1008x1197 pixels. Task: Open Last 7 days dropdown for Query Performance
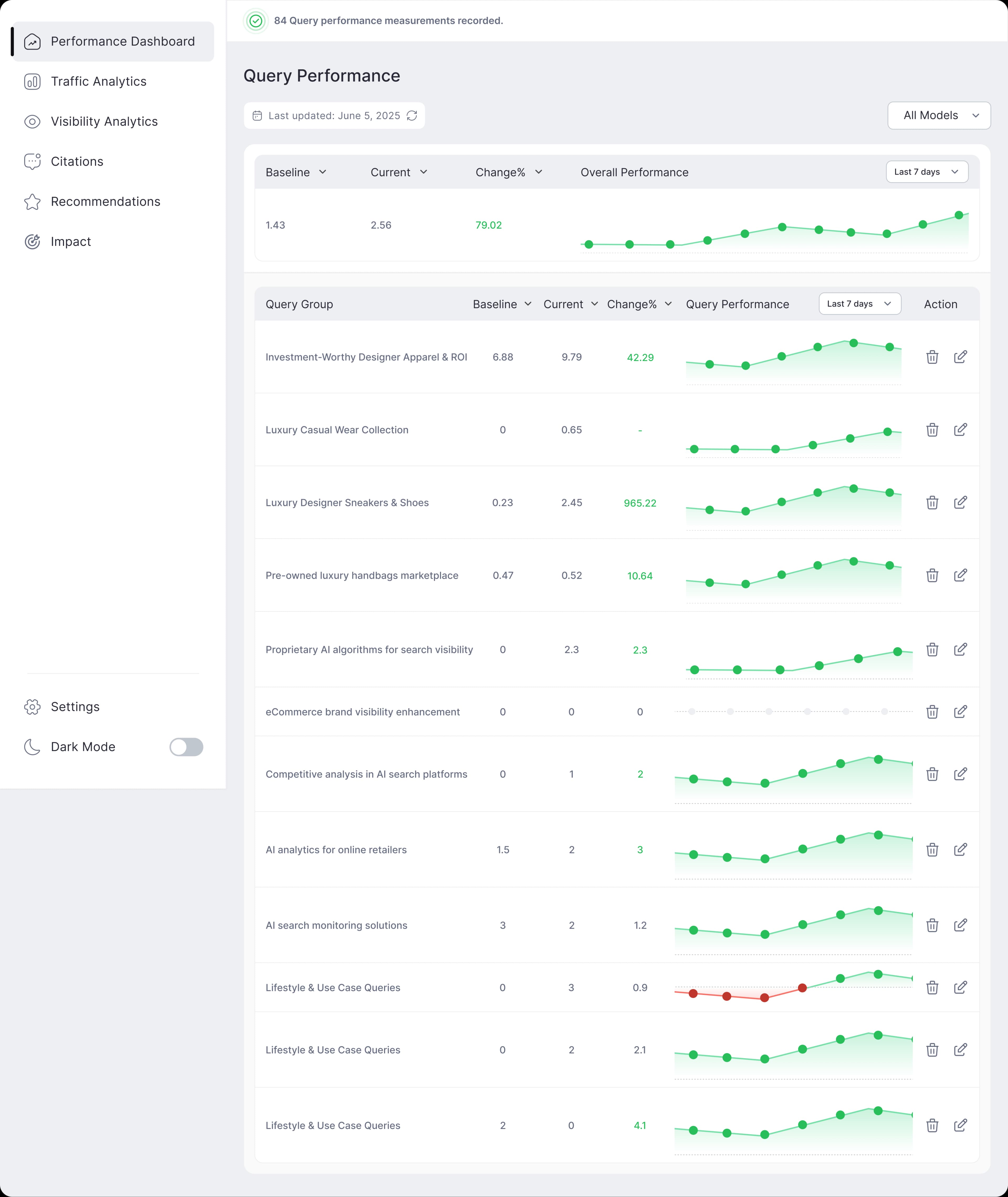859,304
